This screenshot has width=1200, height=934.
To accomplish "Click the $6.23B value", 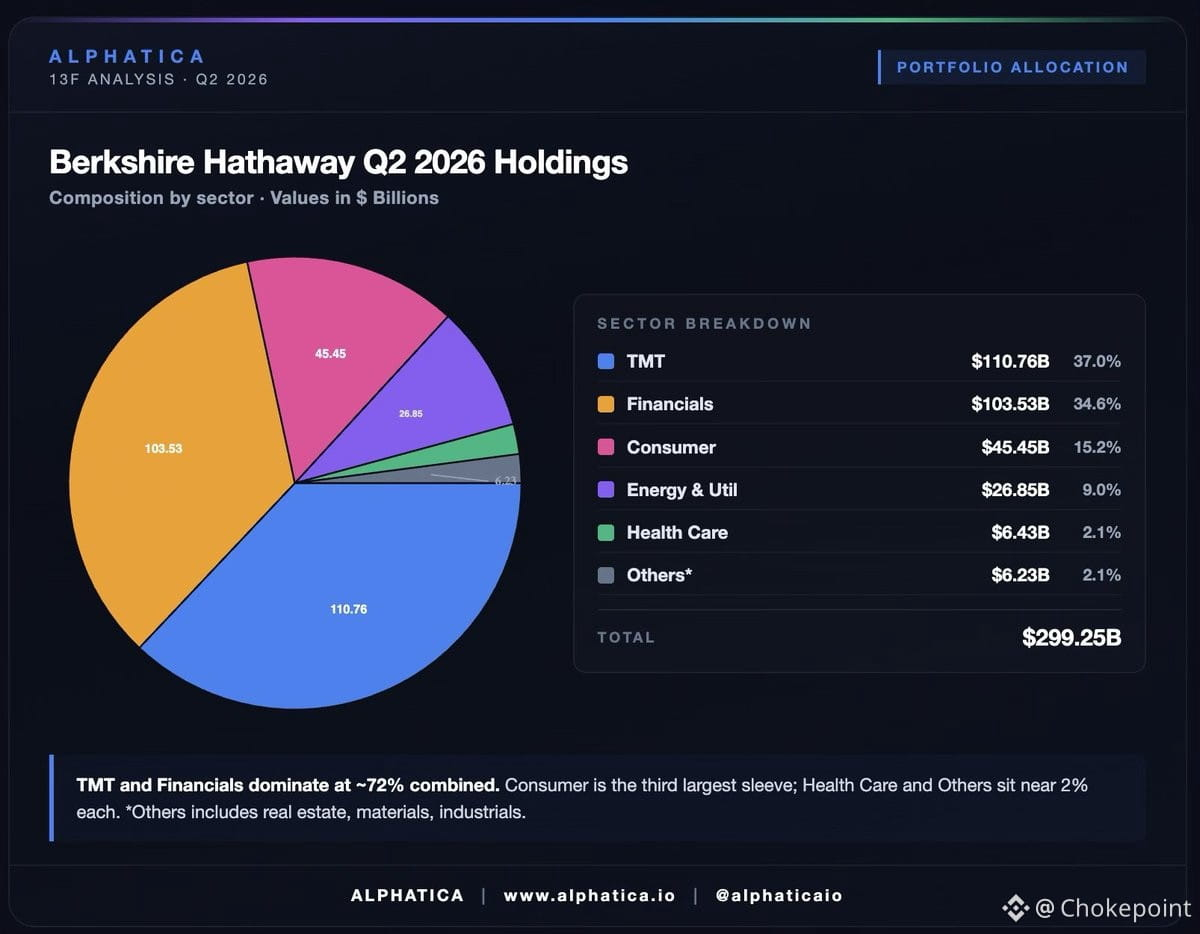I will pyautogui.click(x=1020, y=575).
